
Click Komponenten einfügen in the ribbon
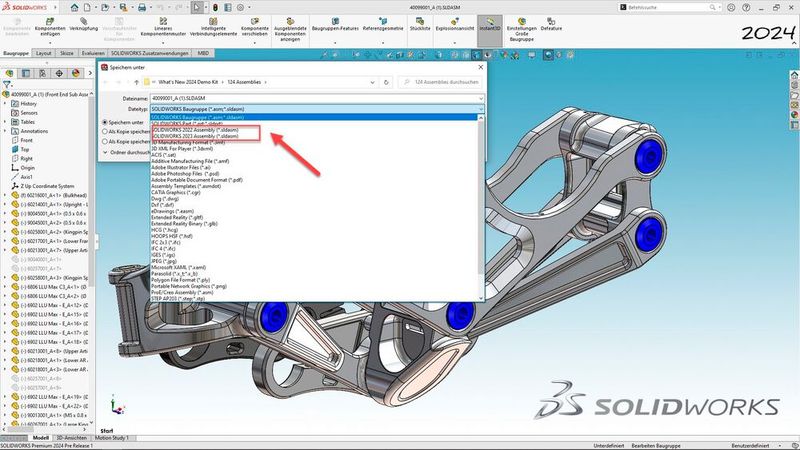tap(50, 27)
